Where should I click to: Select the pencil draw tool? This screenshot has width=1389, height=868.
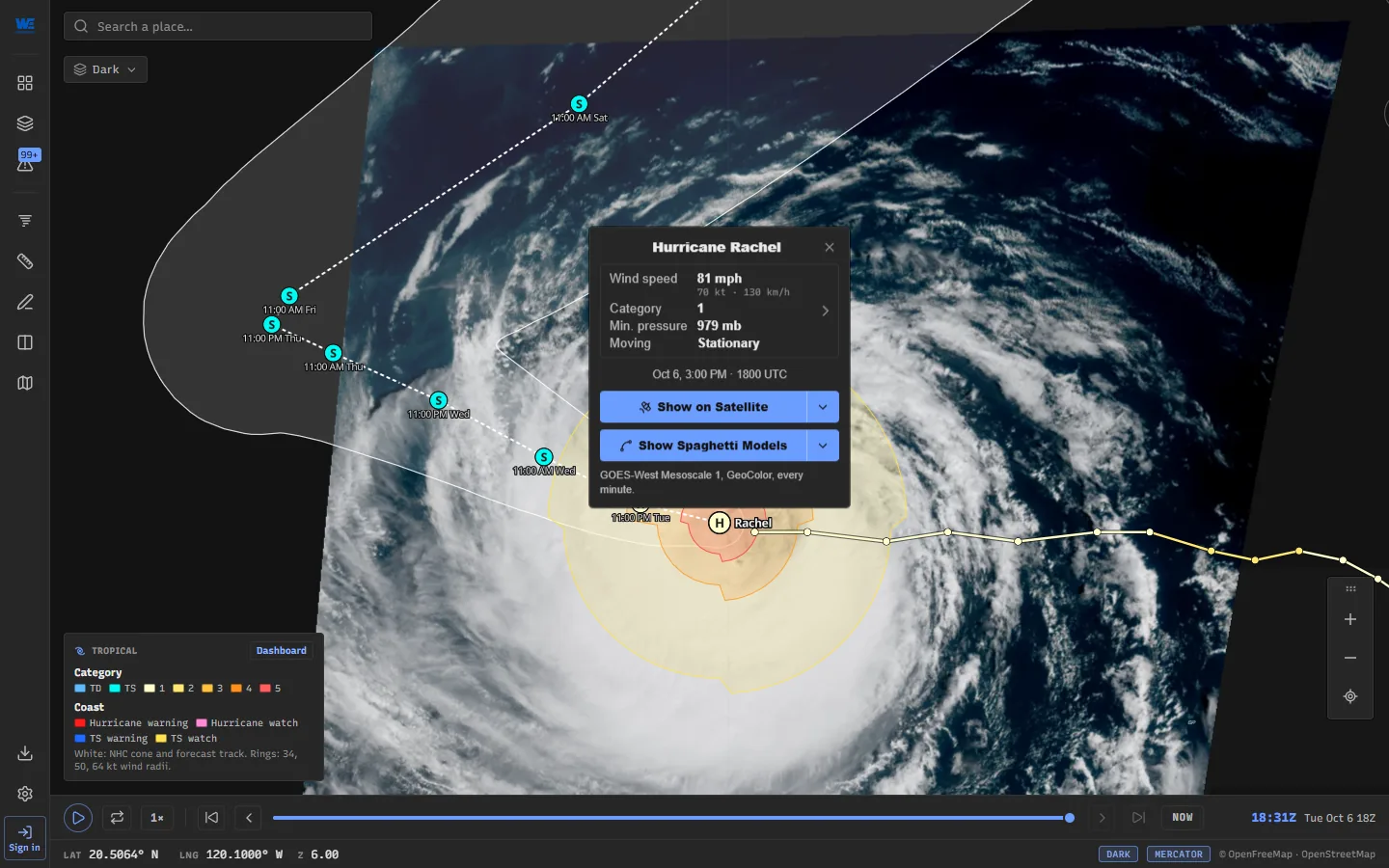point(25,302)
